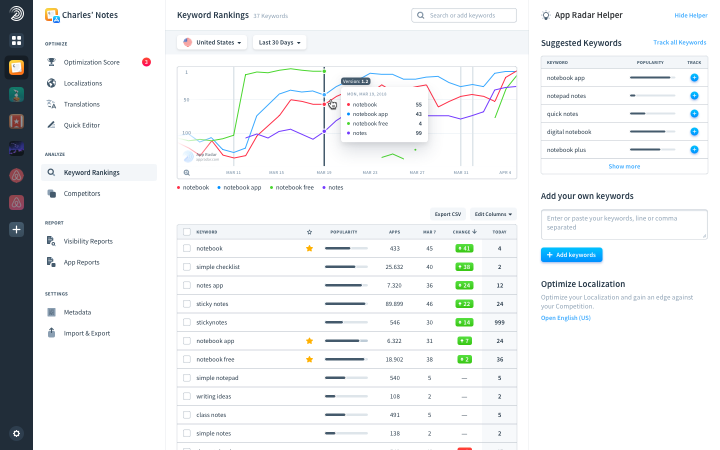Viewport: 720px width, 450px height.
Task: Click the Add keywords button
Action: tap(572, 255)
